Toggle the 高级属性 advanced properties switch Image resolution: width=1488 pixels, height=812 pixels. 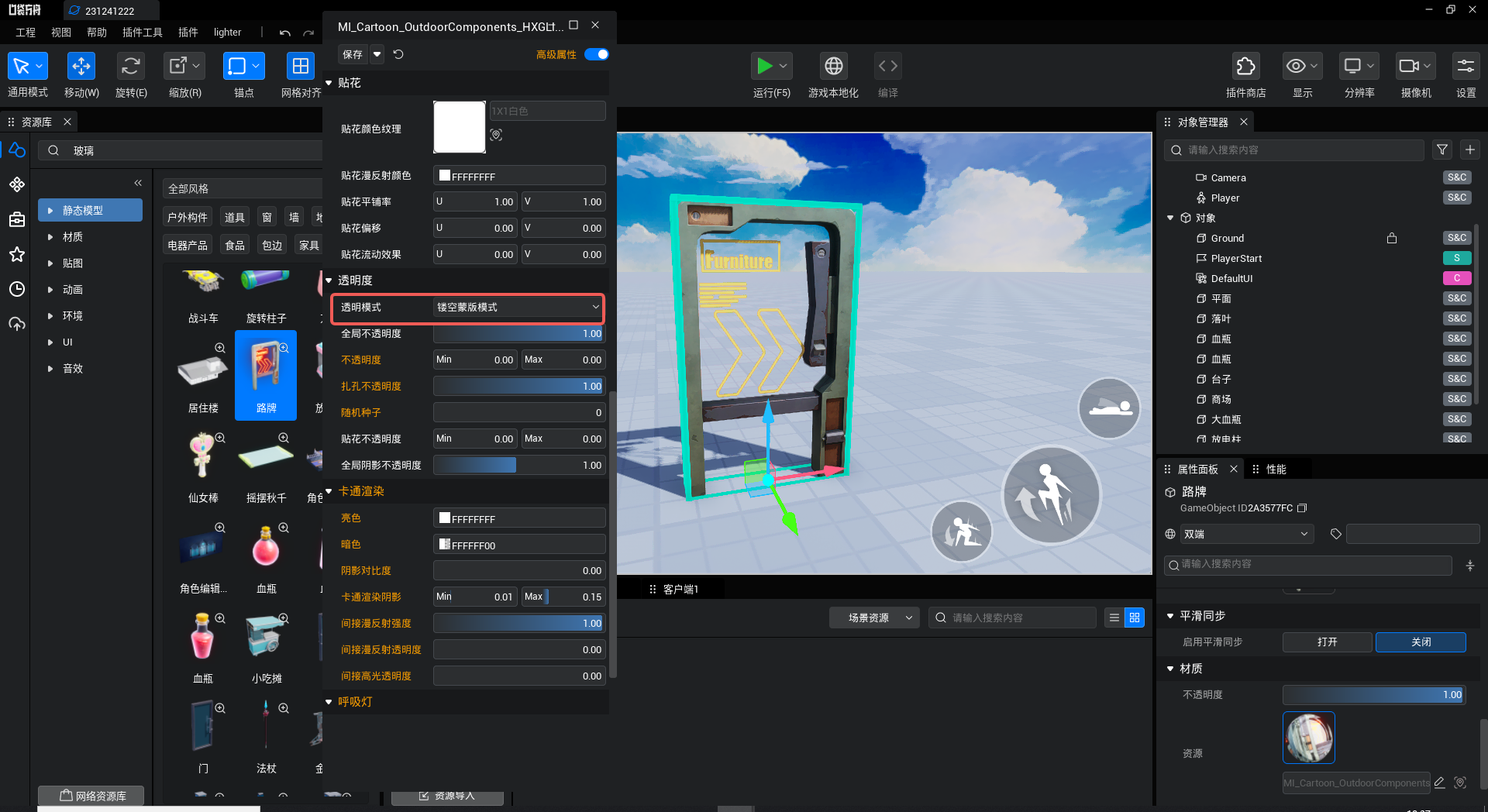pyautogui.click(x=596, y=54)
